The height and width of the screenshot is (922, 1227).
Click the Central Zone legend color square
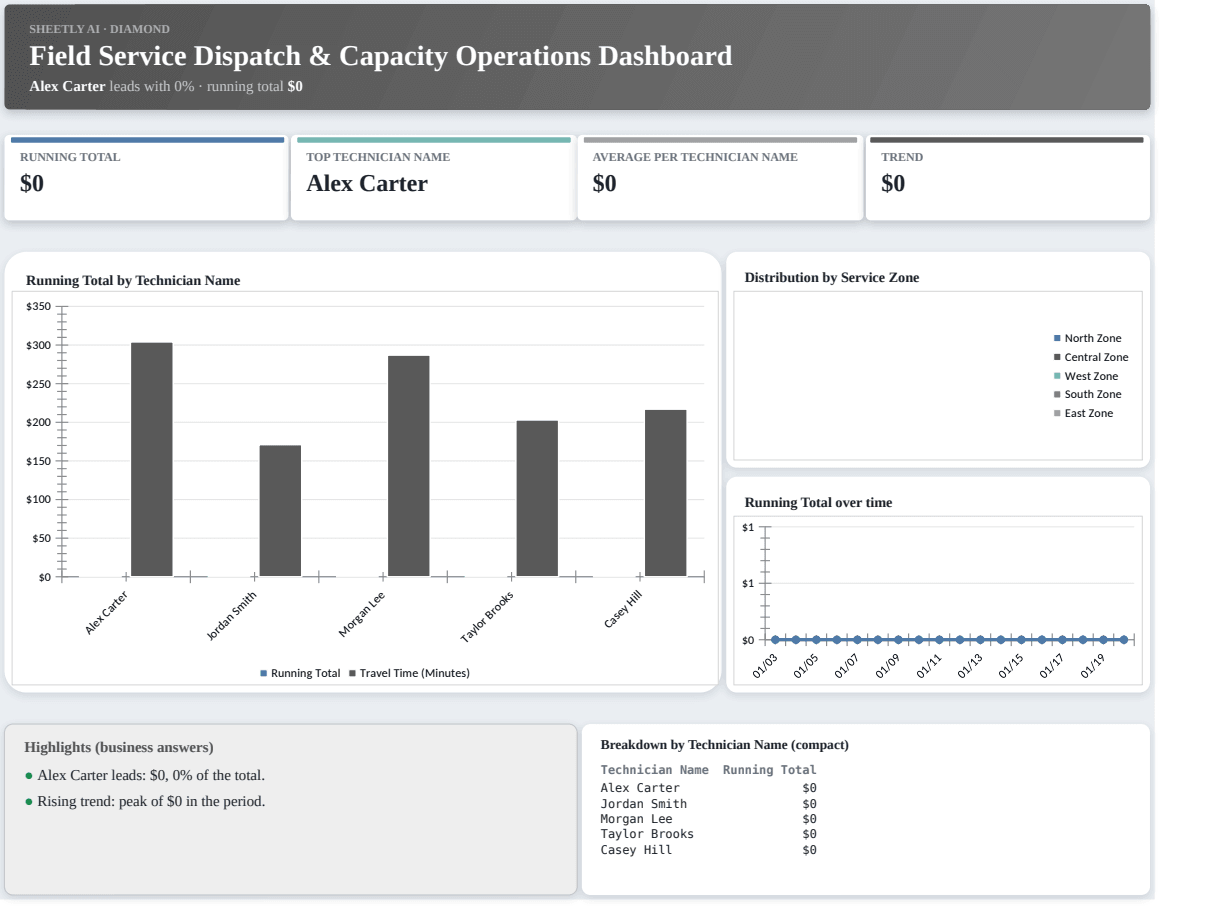(x=1057, y=357)
